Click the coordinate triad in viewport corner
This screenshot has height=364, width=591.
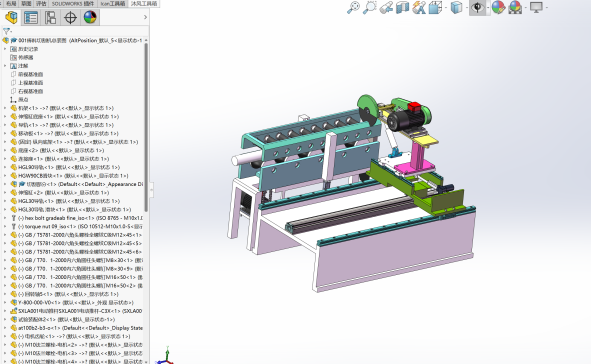(x=166, y=356)
